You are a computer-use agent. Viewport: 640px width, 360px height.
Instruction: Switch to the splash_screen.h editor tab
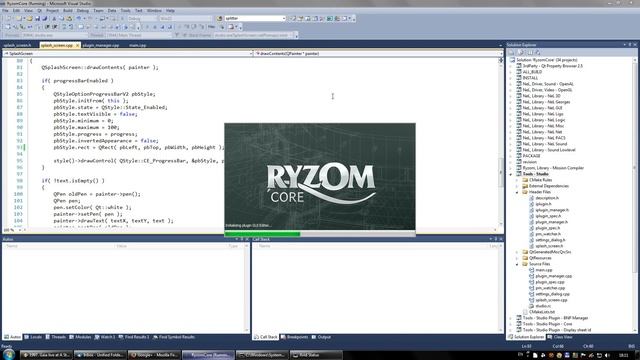18,45
